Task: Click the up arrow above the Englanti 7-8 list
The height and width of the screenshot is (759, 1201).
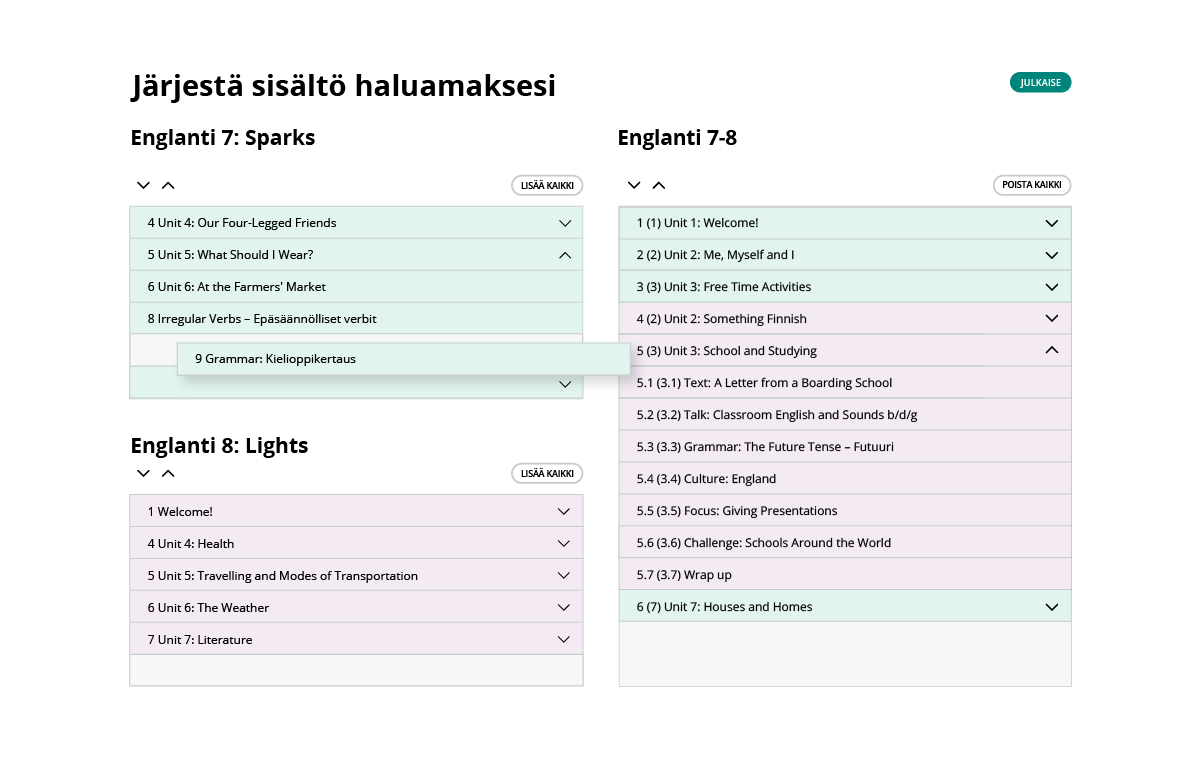Action: 658,185
